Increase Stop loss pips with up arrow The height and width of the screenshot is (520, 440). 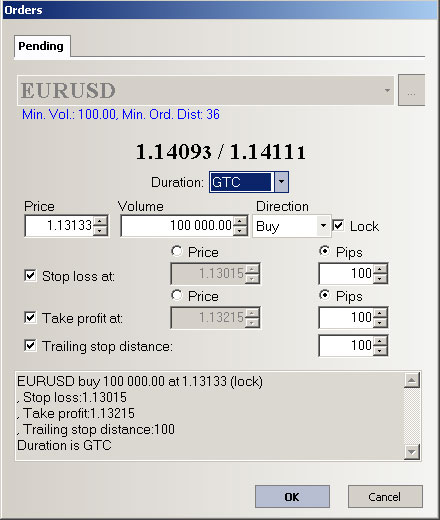[x=380, y=269]
